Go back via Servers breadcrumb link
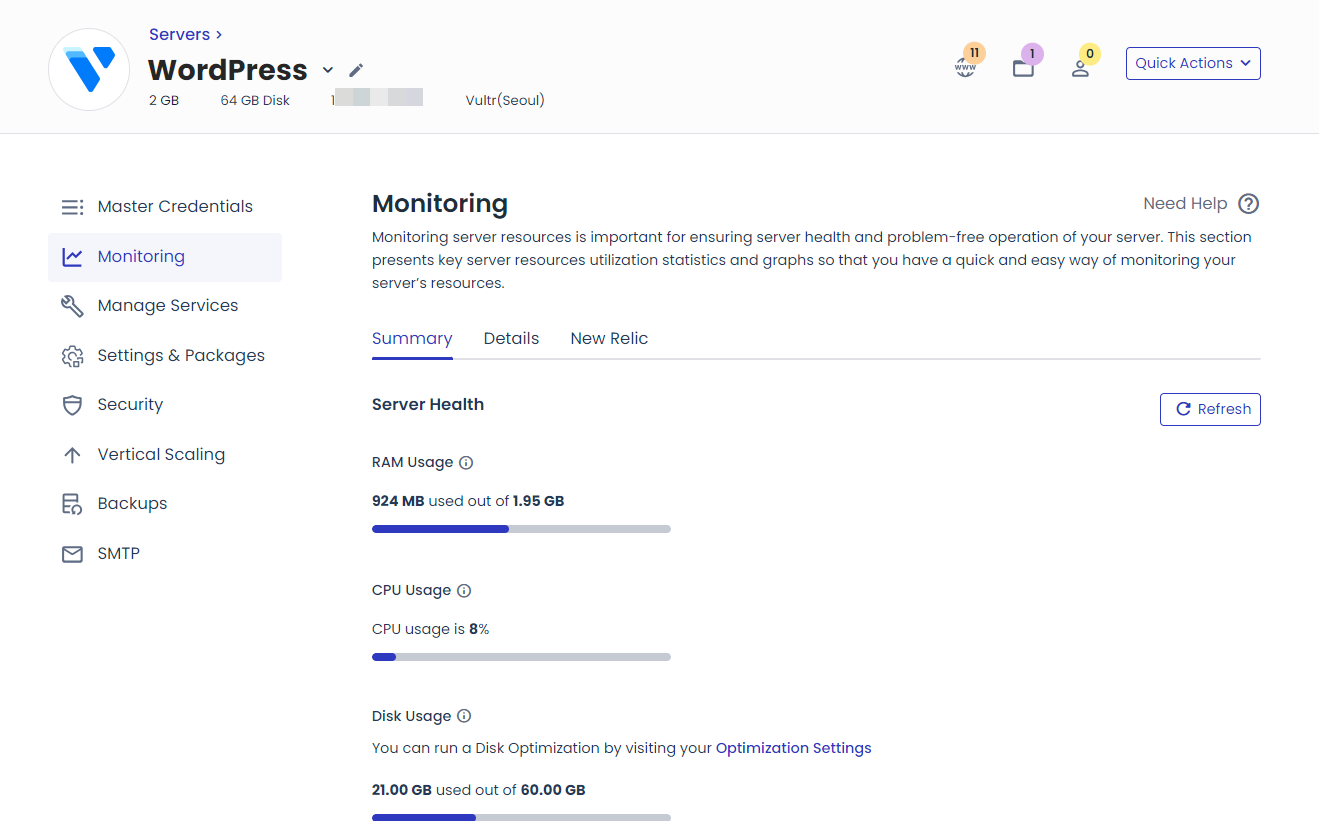This screenshot has height=821, width=1319. pyautogui.click(x=180, y=34)
